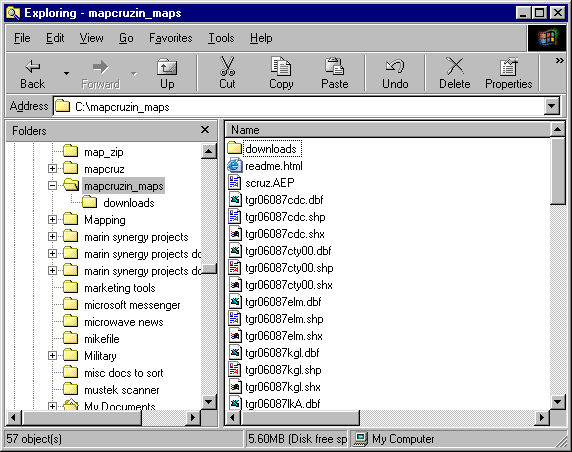
Task: Open the Help menu
Action: pyautogui.click(x=261, y=38)
